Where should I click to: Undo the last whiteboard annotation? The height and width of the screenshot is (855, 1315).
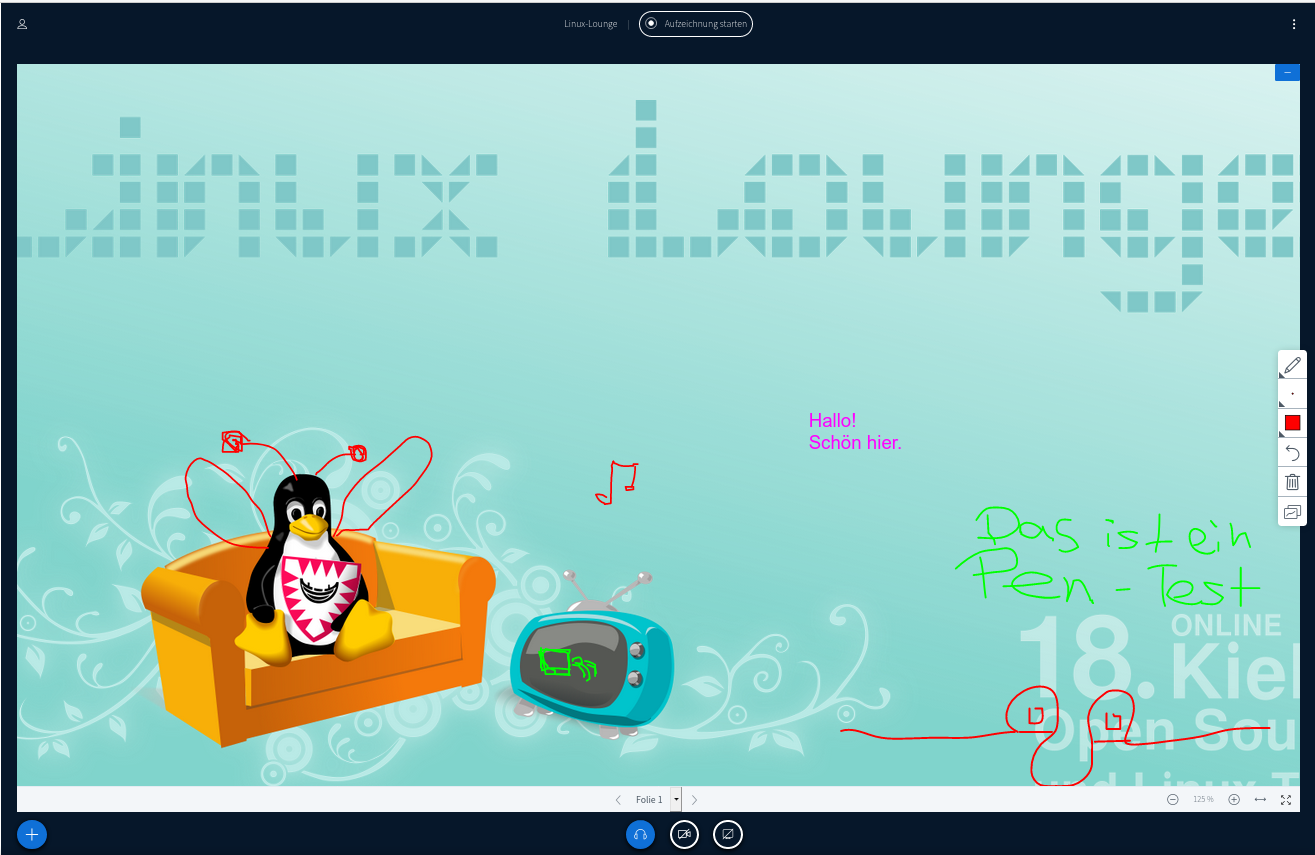click(1292, 453)
